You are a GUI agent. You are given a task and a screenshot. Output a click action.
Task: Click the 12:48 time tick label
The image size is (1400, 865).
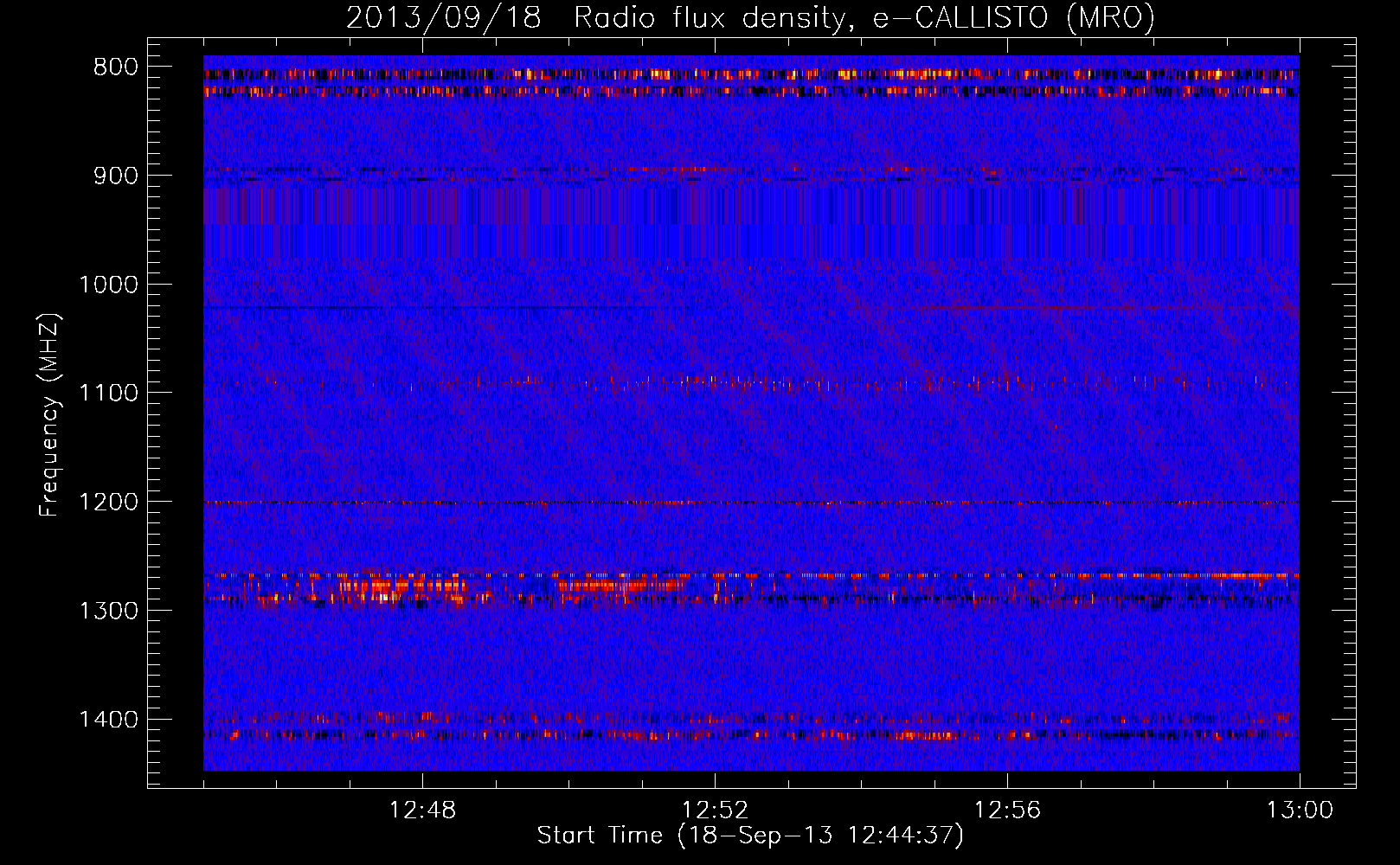click(x=422, y=811)
